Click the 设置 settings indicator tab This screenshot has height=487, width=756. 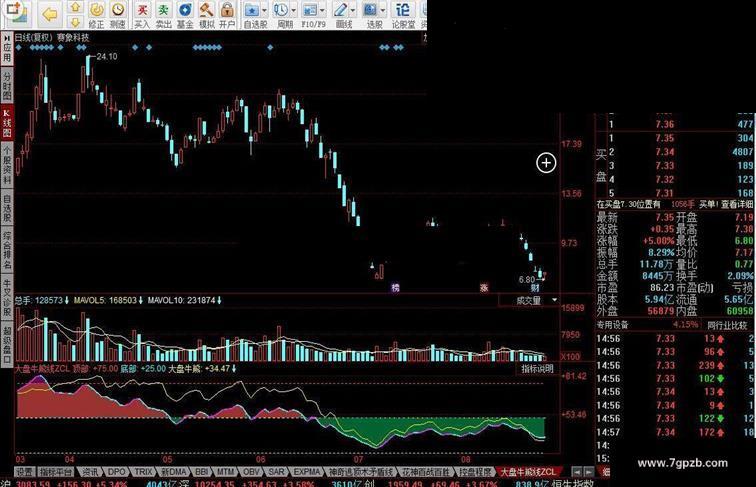(24, 472)
